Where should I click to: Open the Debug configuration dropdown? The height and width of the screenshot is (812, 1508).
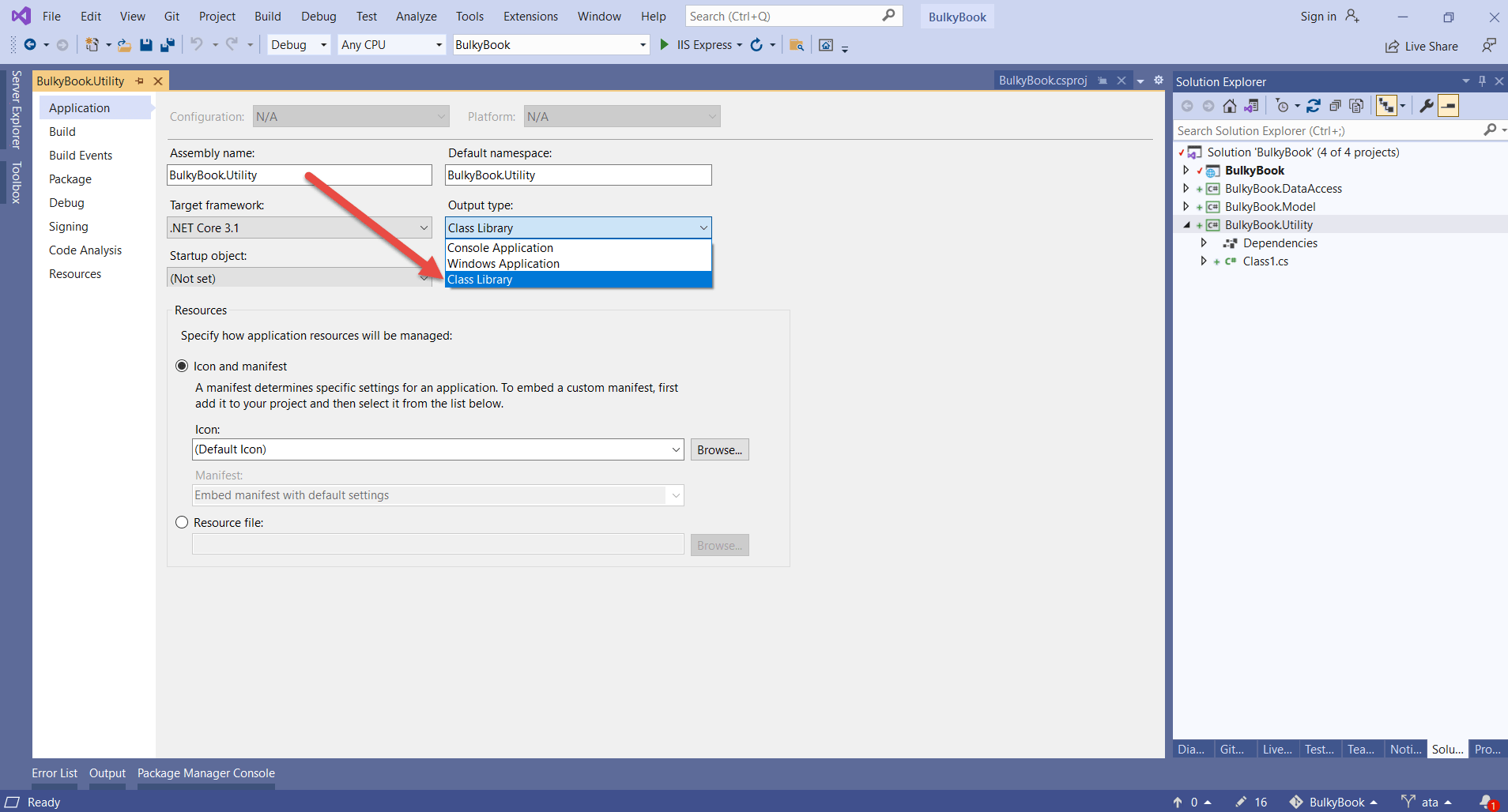pyautogui.click(x=299, y=45)
